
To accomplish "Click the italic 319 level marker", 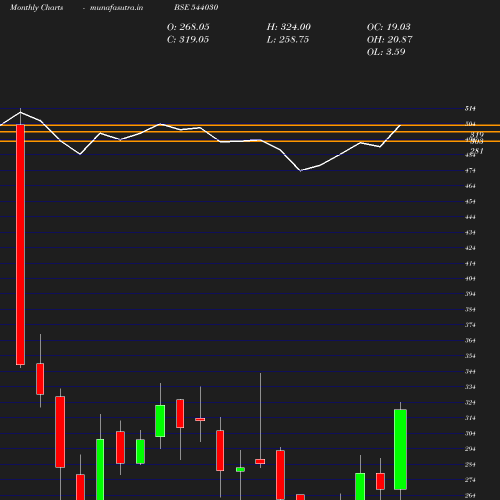I will pos(477,135).
